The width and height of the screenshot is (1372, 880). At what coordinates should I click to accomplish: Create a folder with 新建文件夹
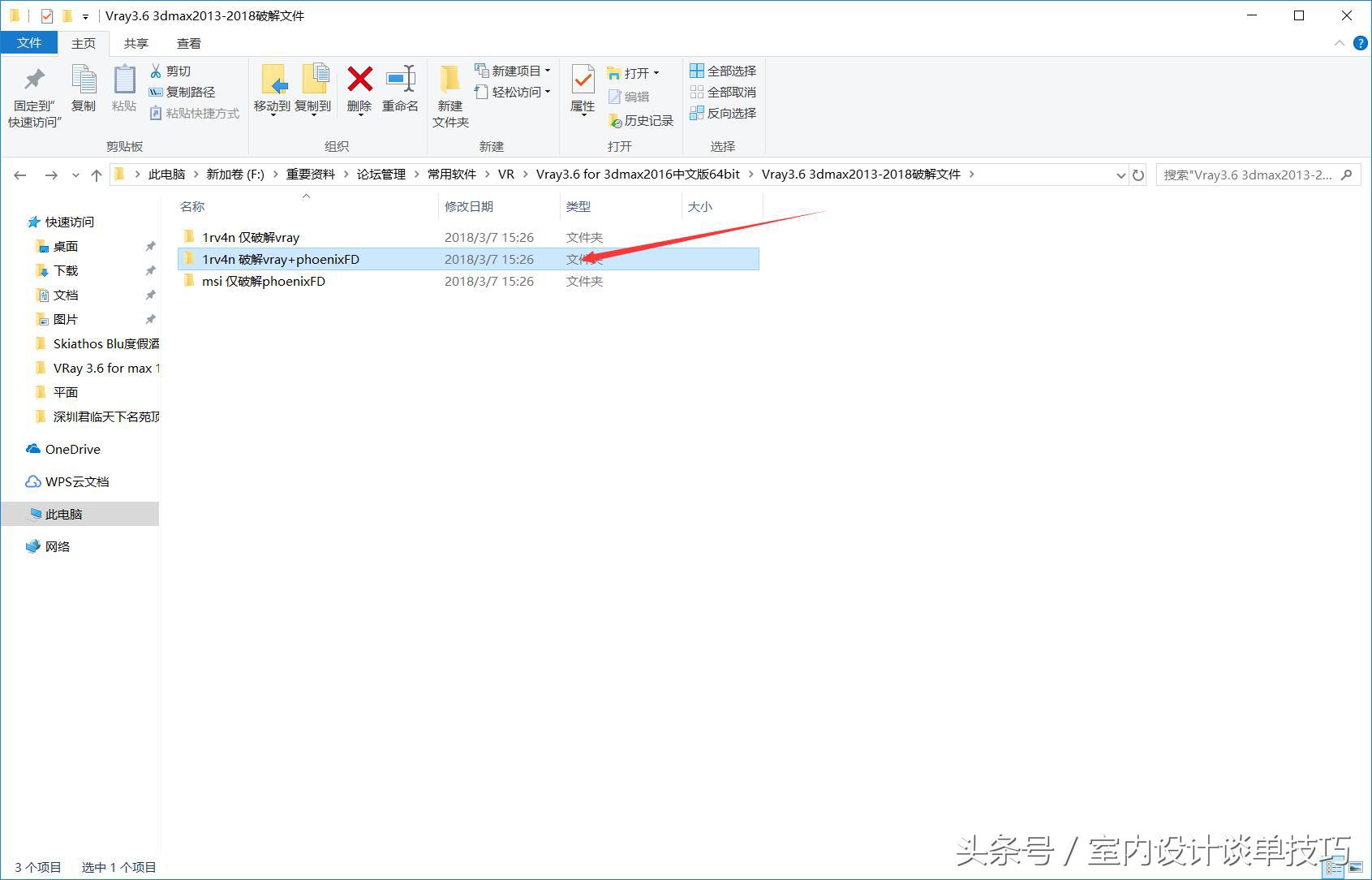pos(449,96)
